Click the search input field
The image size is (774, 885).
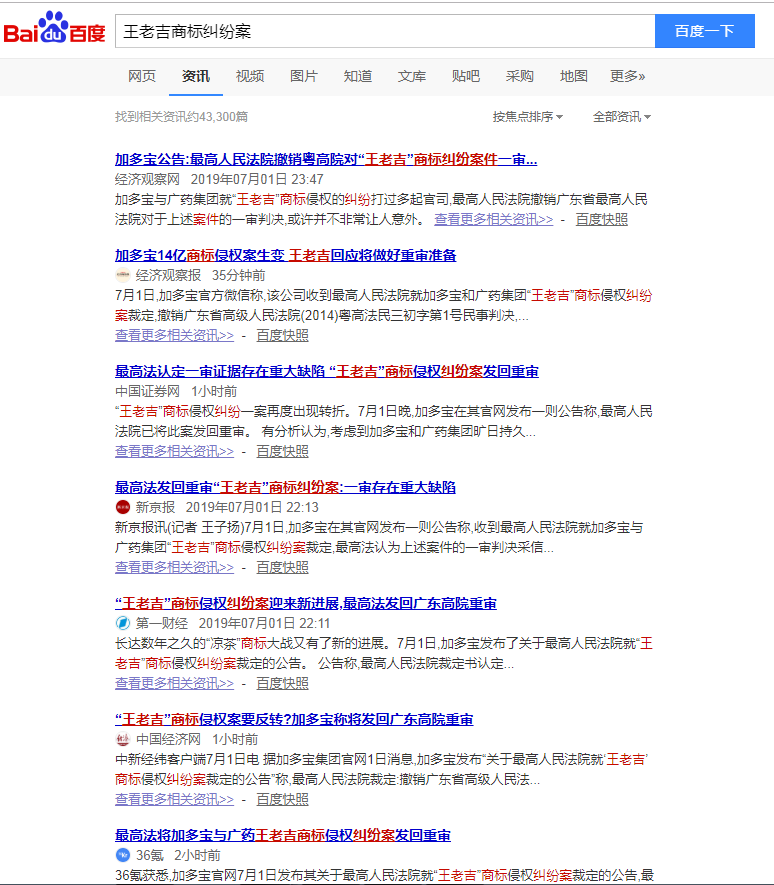click(385, 31)
